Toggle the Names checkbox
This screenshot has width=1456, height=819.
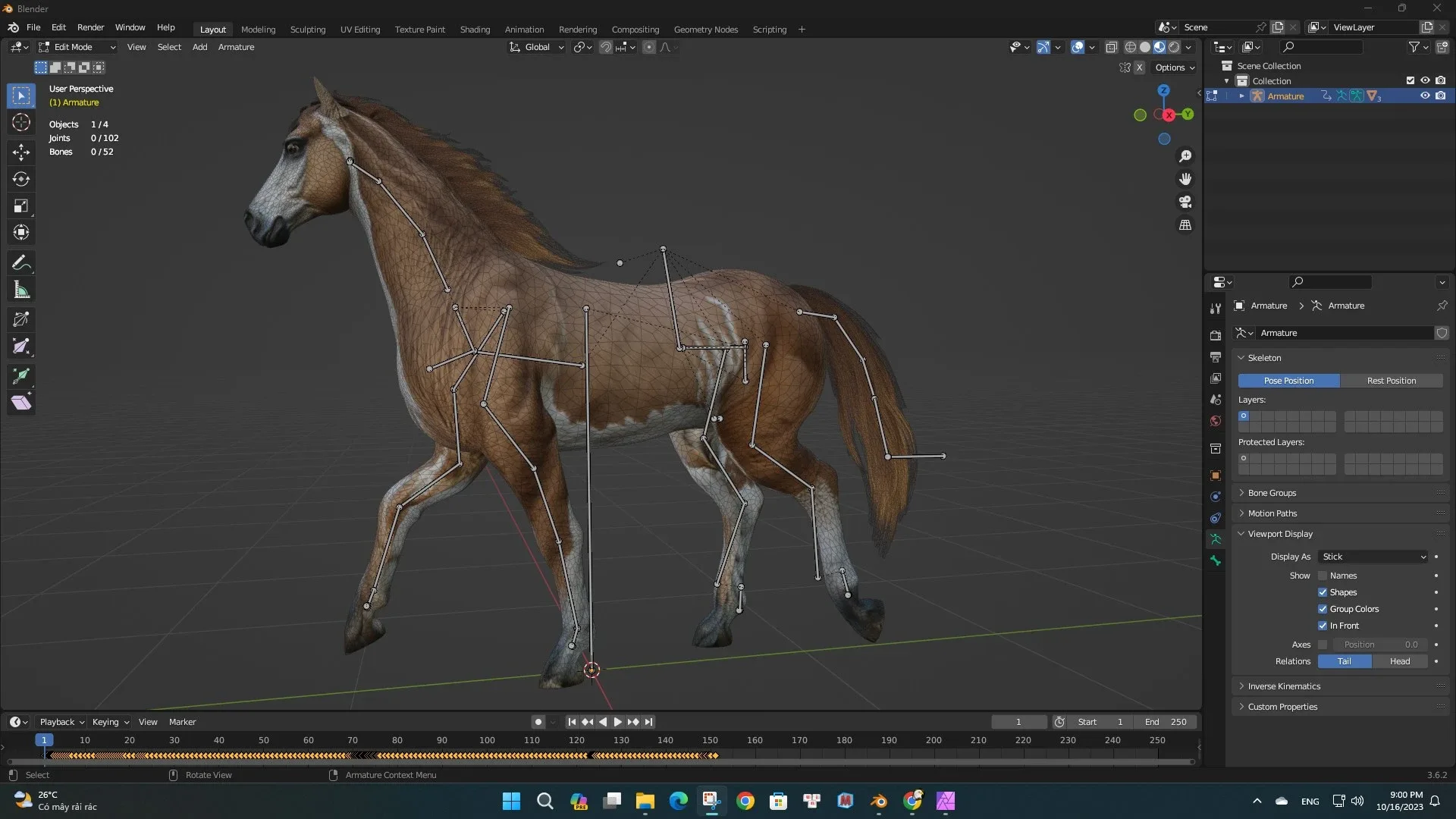(1323, 576)
